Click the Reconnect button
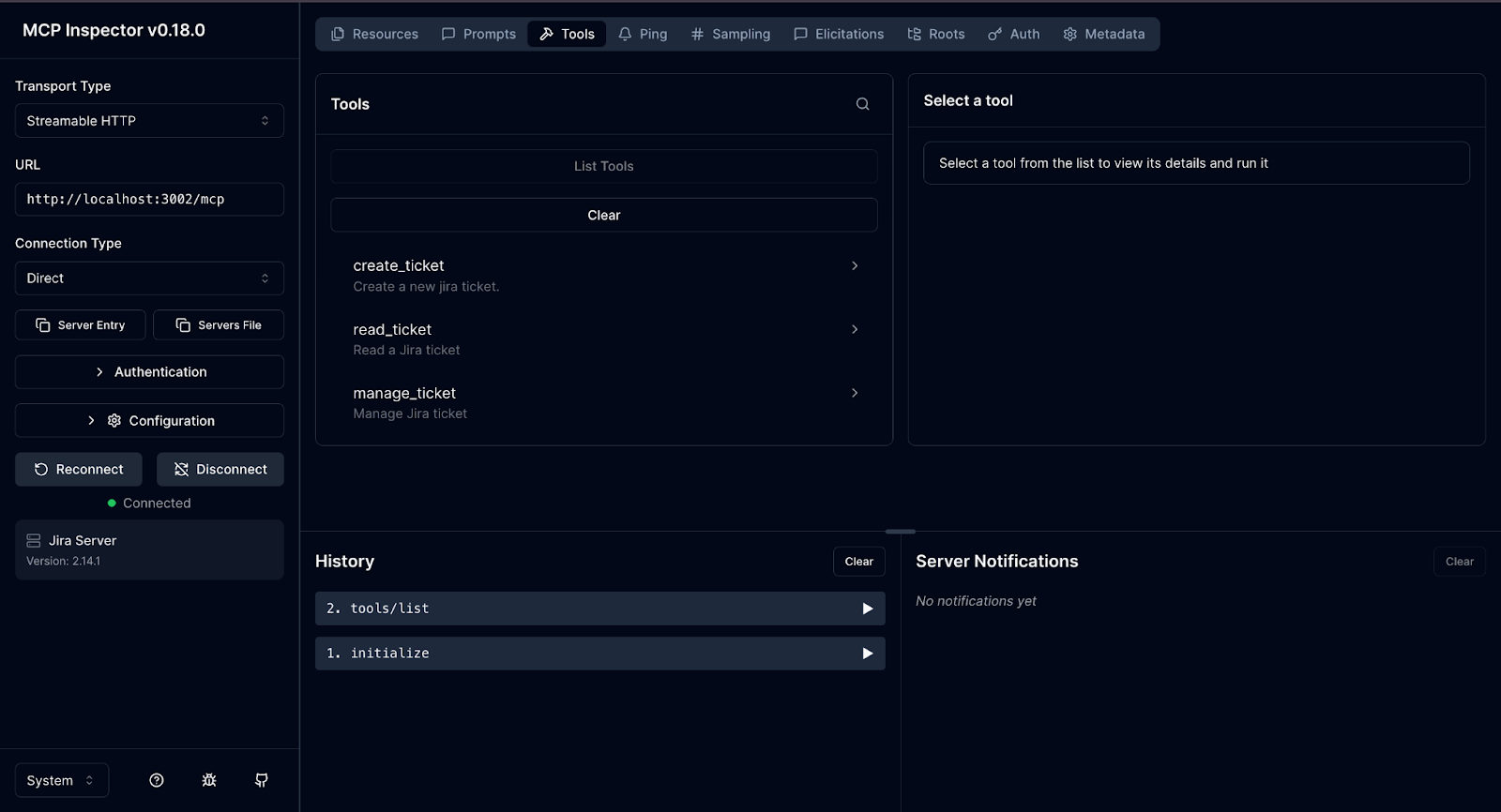The image size is (1501, 812). coord(79,470)
